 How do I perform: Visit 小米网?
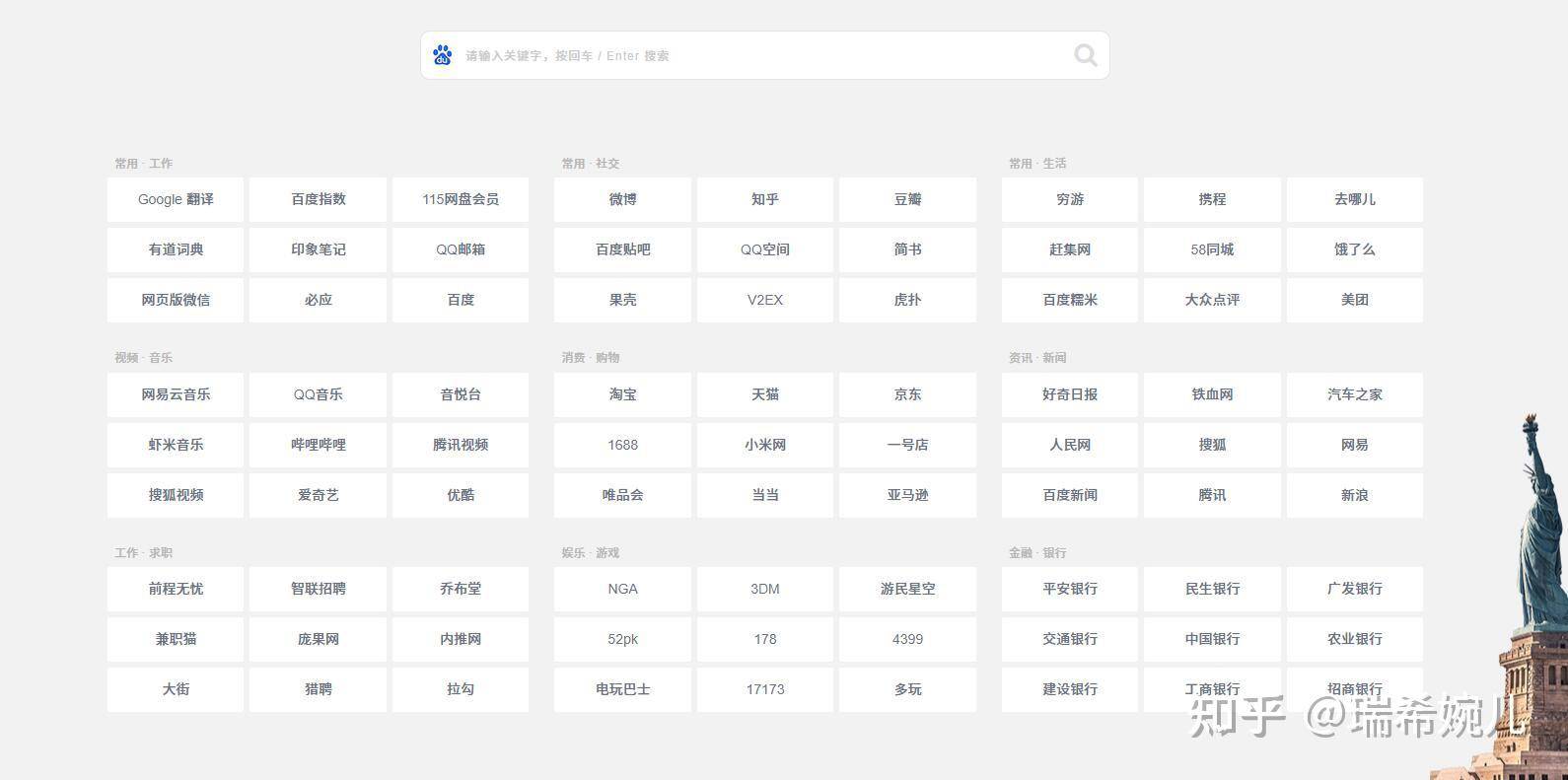[x=765, y=445]
